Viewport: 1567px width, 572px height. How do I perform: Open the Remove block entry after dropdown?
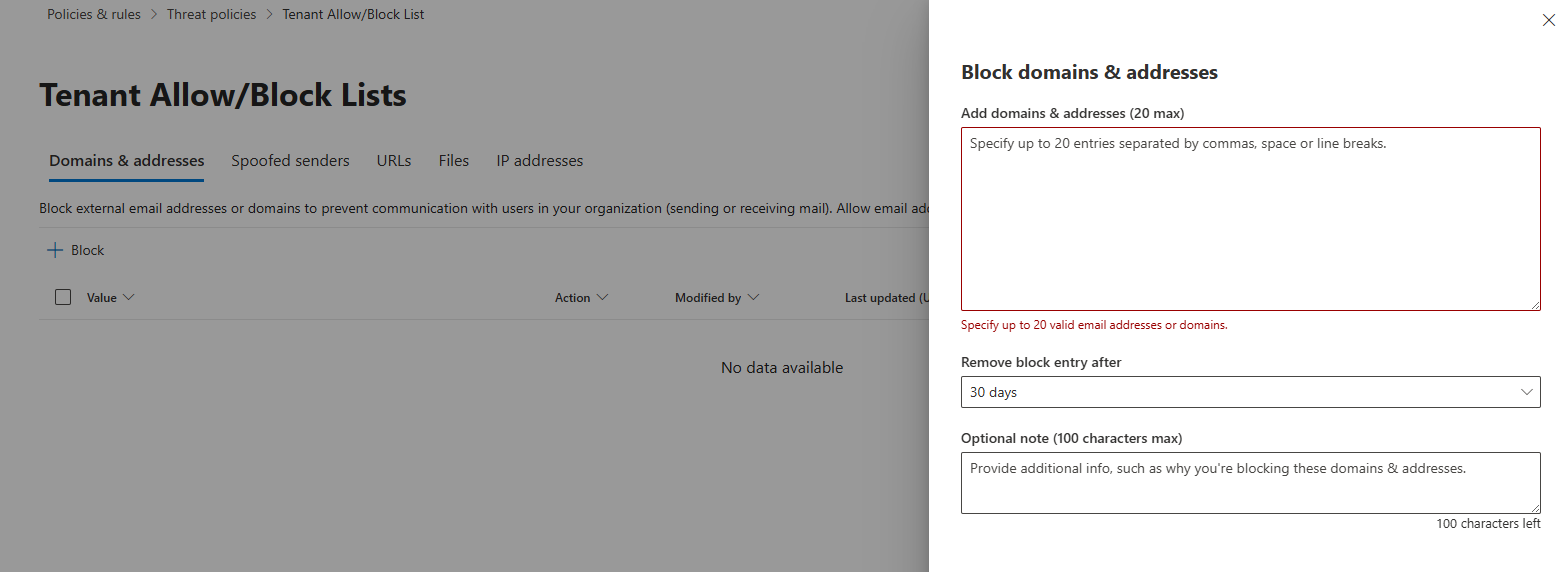click(1250, 392)
